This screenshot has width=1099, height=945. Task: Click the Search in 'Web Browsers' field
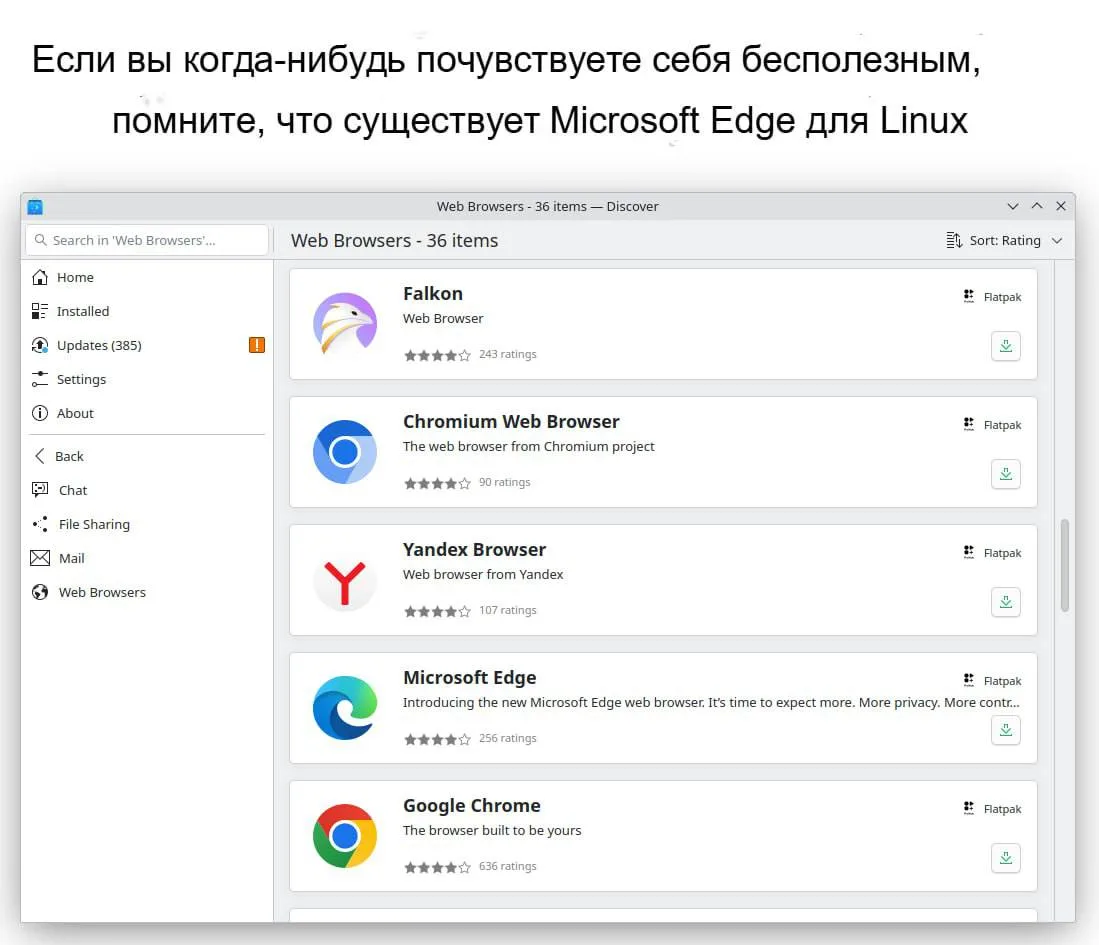point(147,240)
